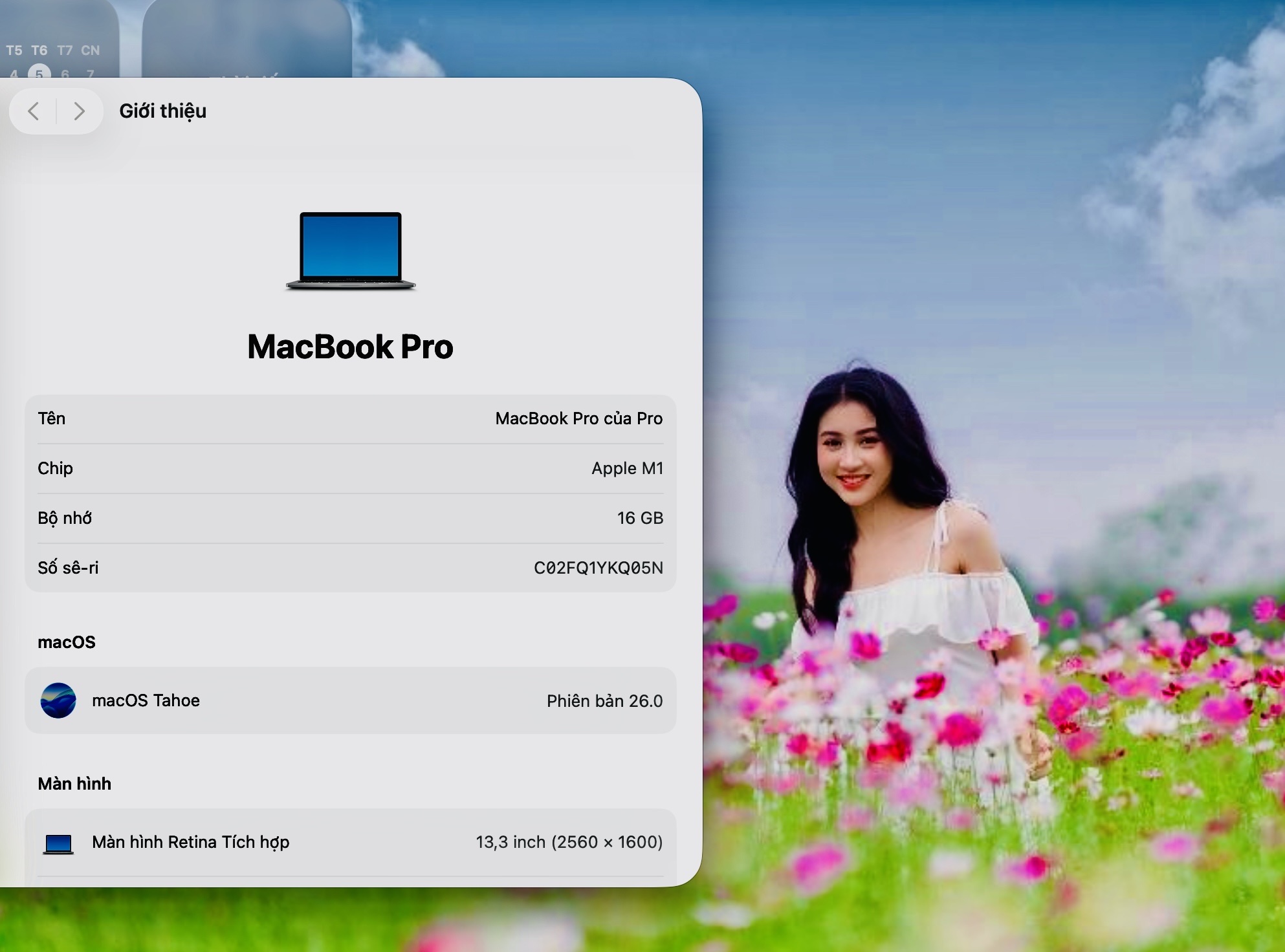Click the serial number C02FQ1YKQ05N
Screen dimensions: 1285x952
598,568
